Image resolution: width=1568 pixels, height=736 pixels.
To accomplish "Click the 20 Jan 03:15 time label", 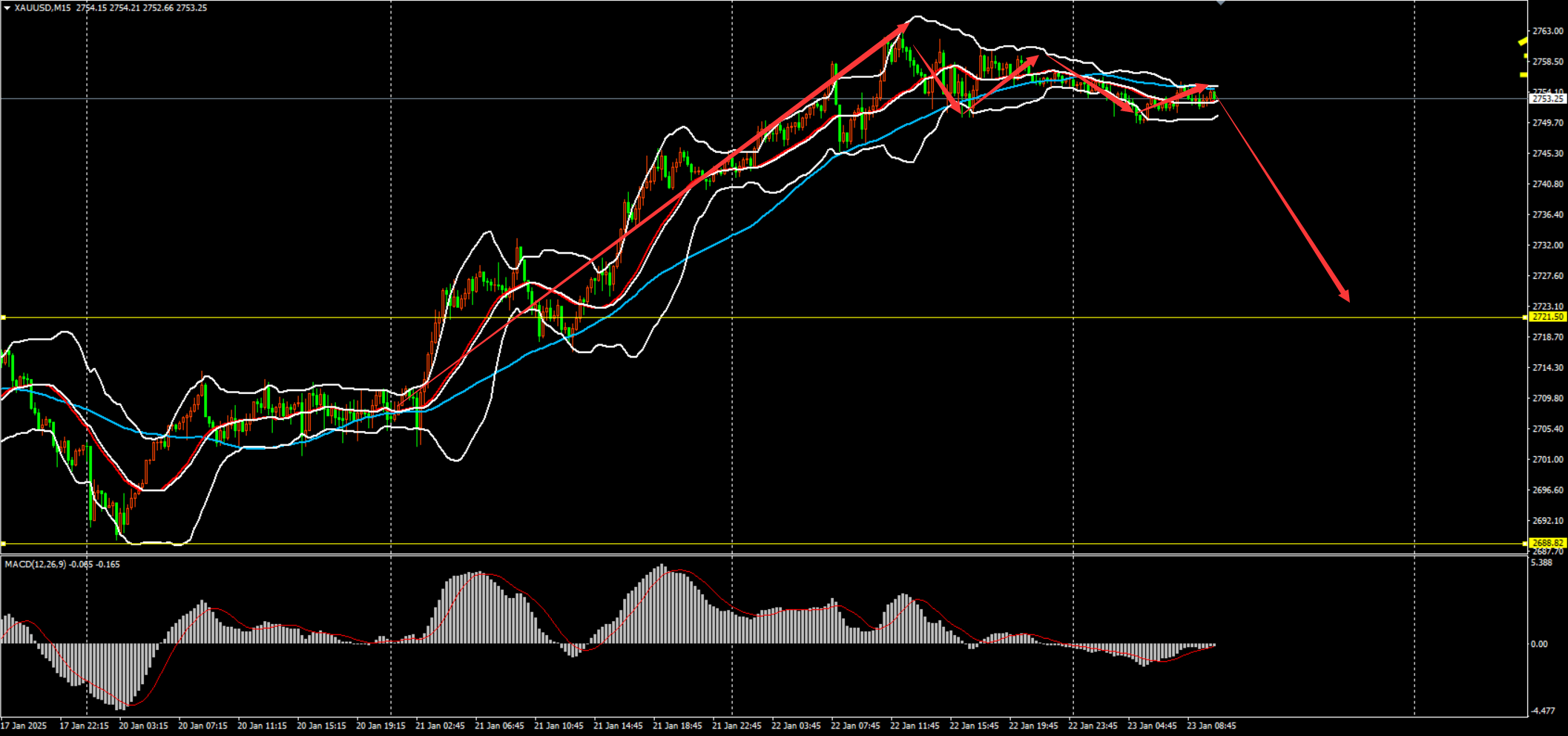I will (143, 726).
